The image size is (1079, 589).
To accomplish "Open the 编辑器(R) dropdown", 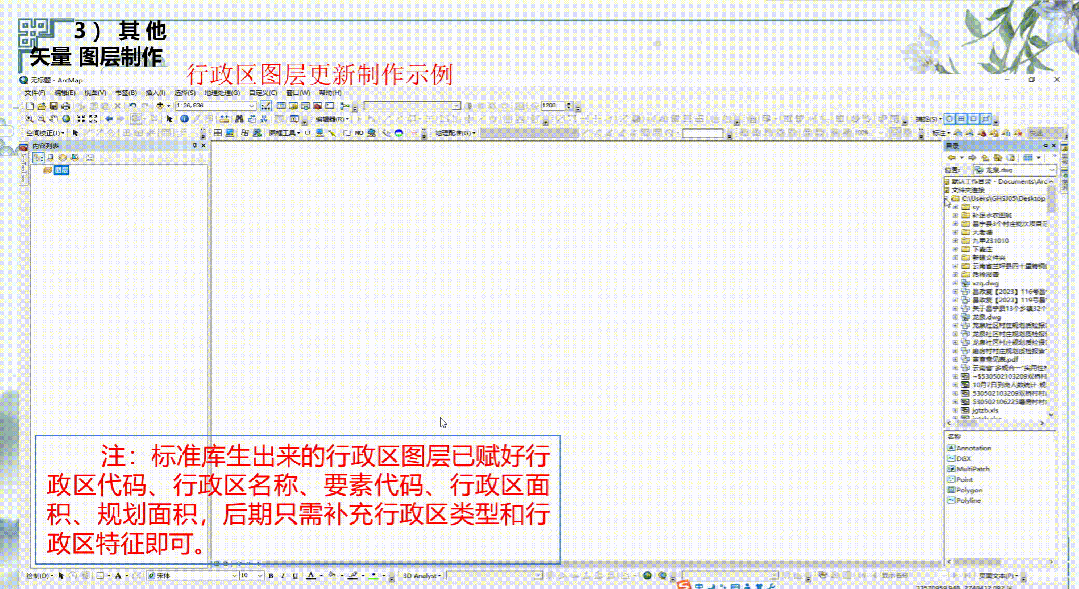I will [332, 119].
